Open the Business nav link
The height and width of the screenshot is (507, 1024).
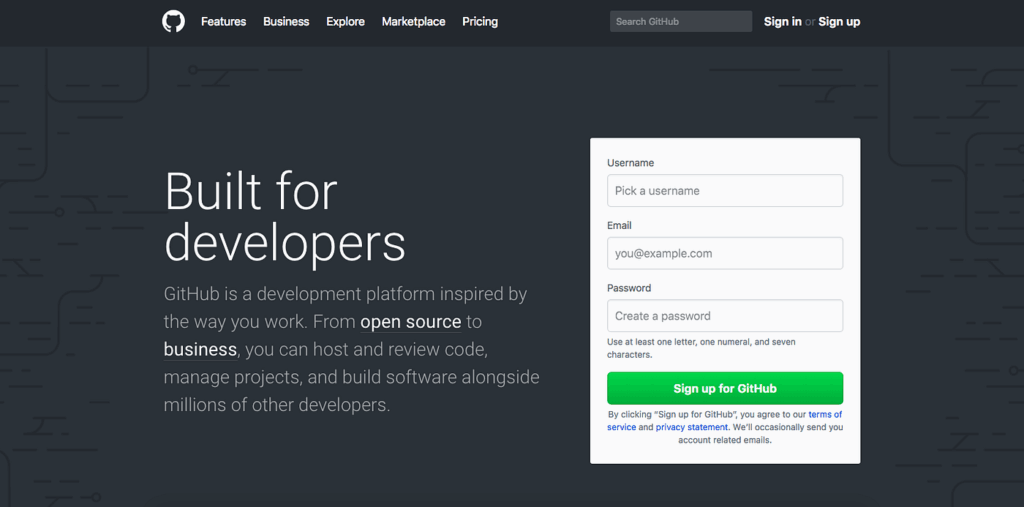click(x=286, y=22)
